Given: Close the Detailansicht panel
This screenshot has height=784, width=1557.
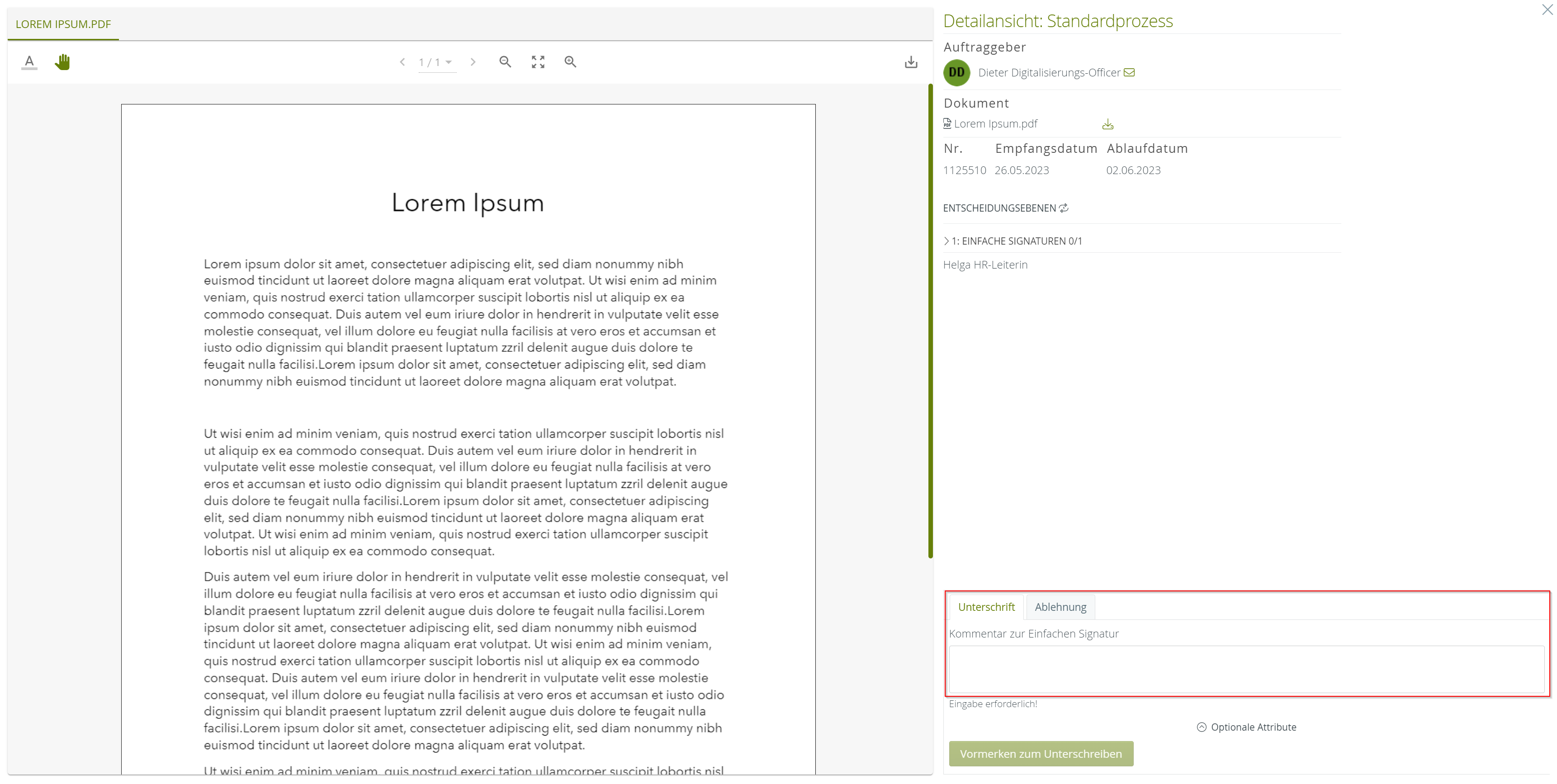Looking at the screenshot, I should (x=1548, y=9).
